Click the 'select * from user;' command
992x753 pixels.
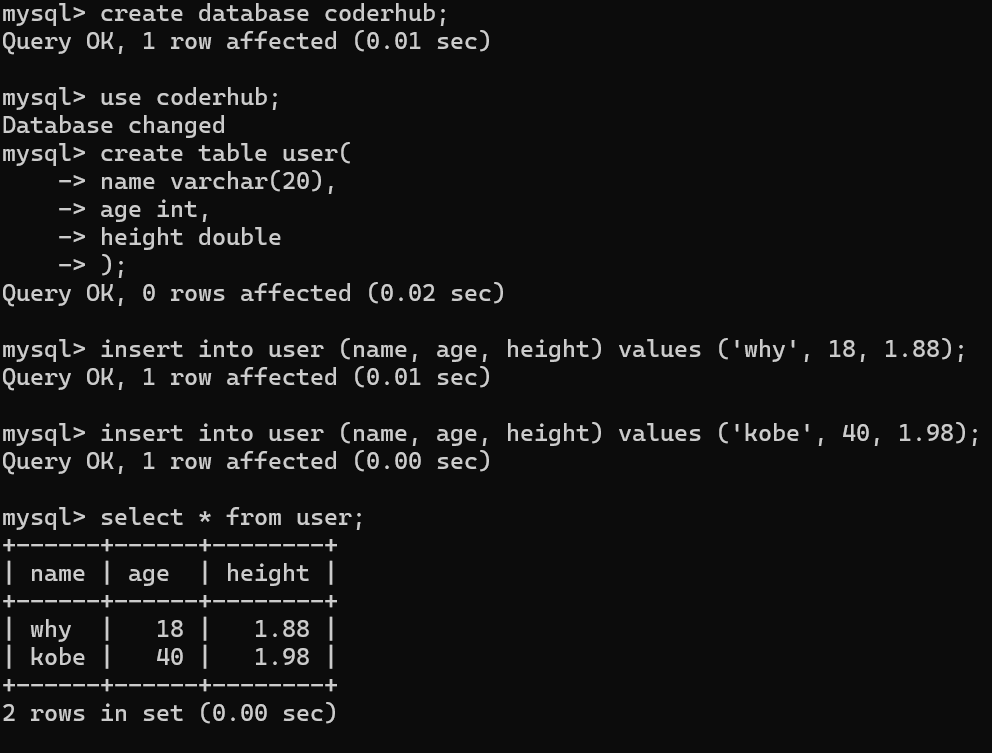(x=232, y=518)
